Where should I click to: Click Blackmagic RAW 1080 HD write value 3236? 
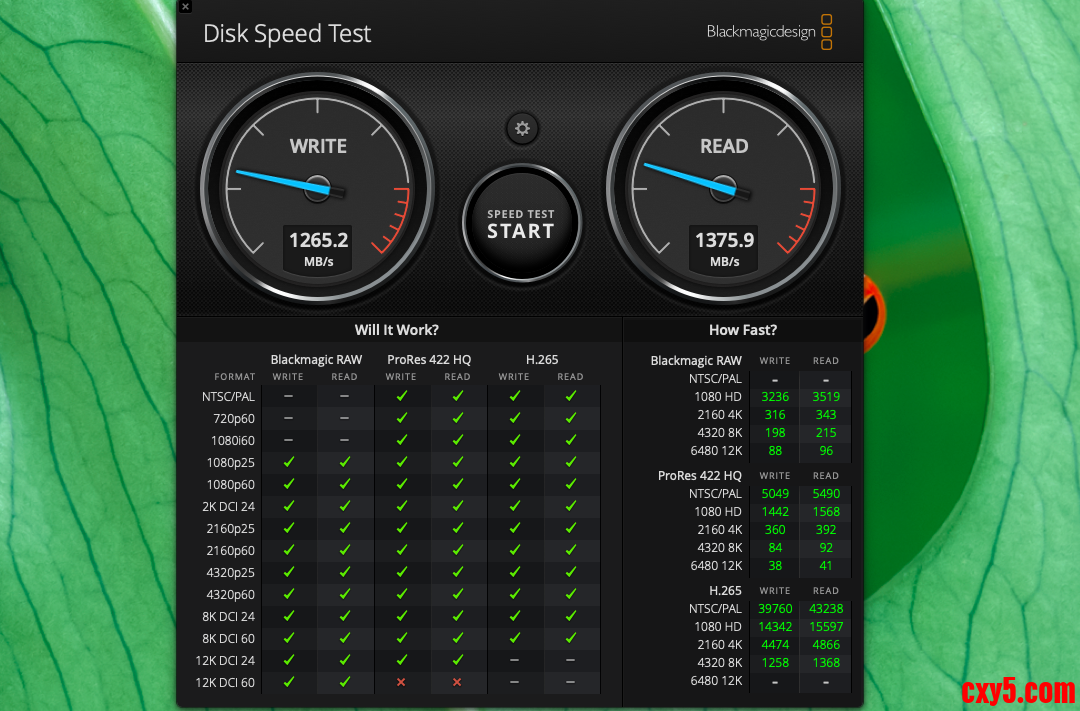(775, 397)
